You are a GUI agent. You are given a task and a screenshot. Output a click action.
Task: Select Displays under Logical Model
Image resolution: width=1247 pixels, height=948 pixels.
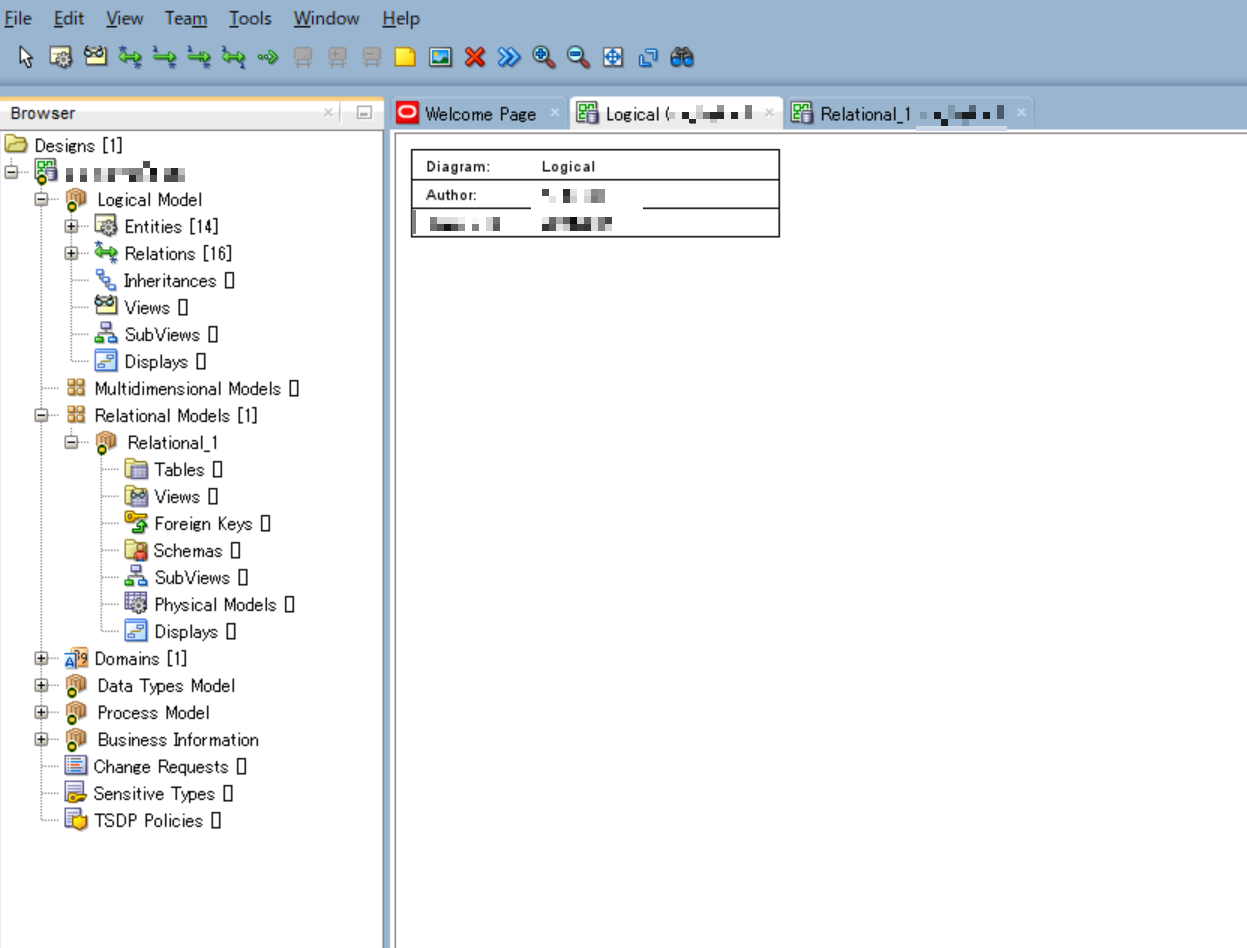pyautogui.click(x=150, y=361)
